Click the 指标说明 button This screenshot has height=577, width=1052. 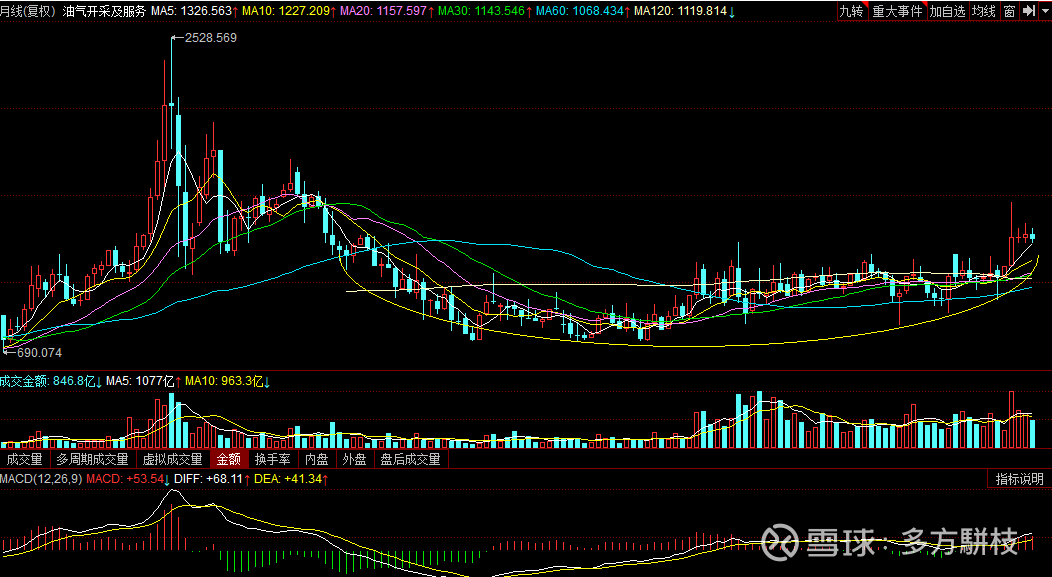(1019, 479)
